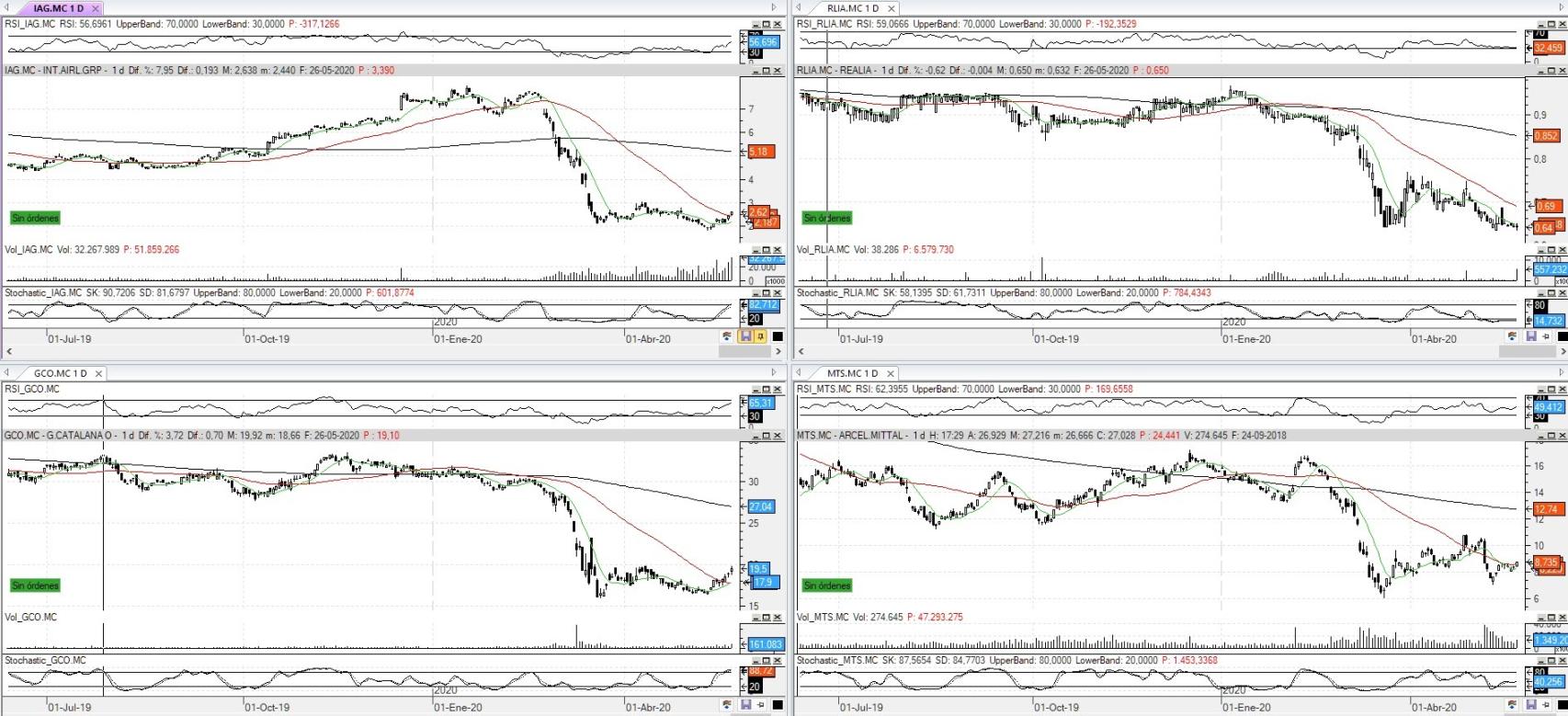Save RLIA.MC chart with floppy disk icon

pyautogui.click(x=1531, y=336)
